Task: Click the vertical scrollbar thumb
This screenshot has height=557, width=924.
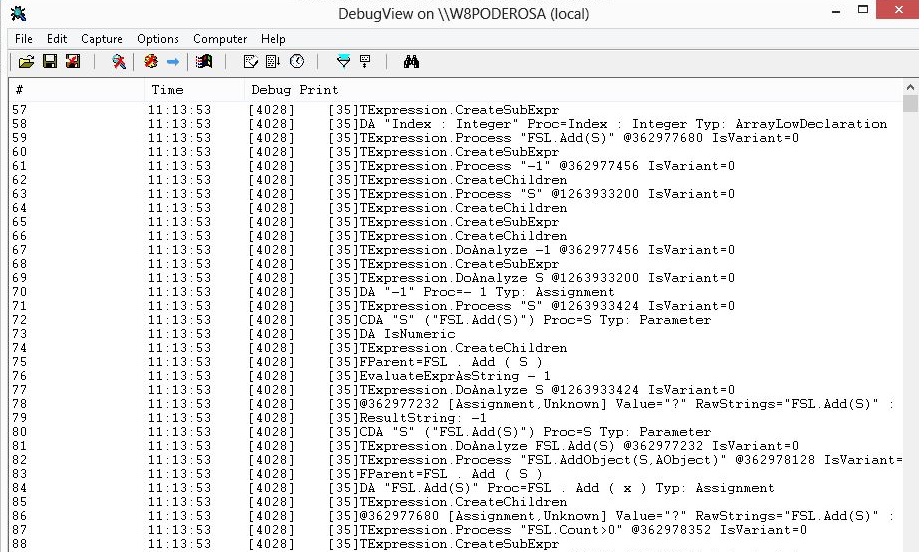Action: tap(910, 103)
